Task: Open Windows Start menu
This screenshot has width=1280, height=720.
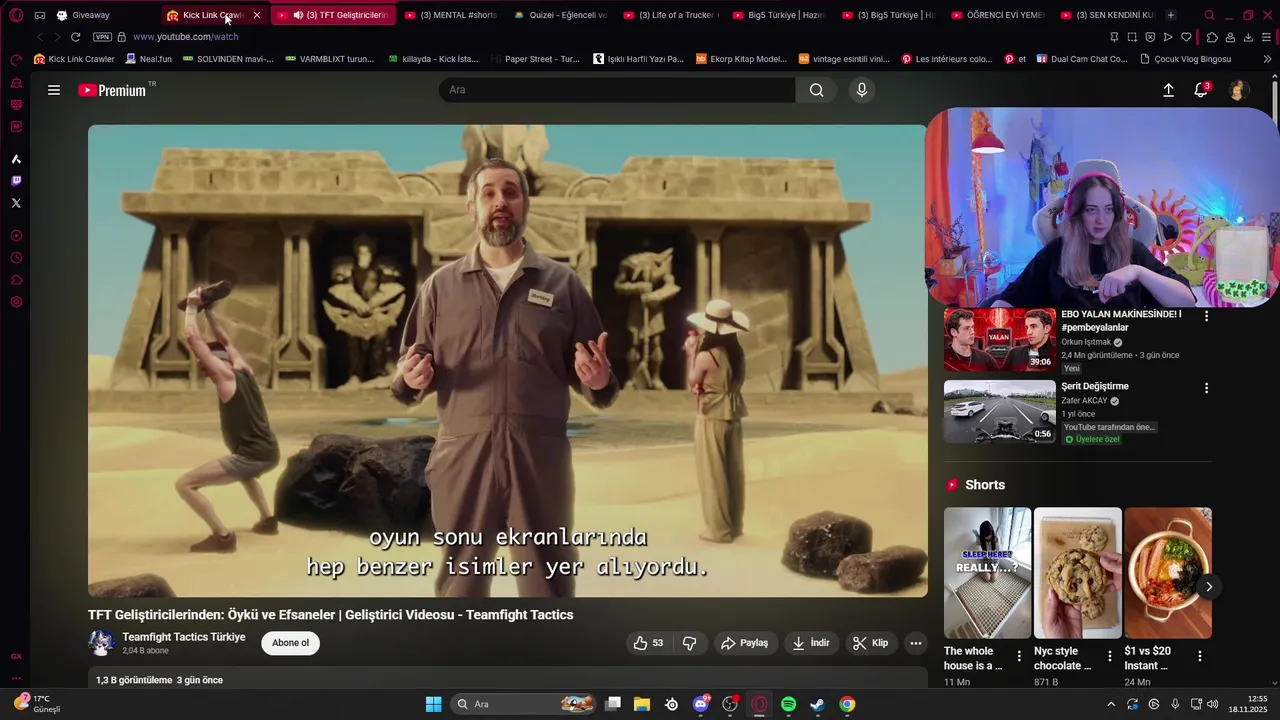Action: (x=433, y=704)
